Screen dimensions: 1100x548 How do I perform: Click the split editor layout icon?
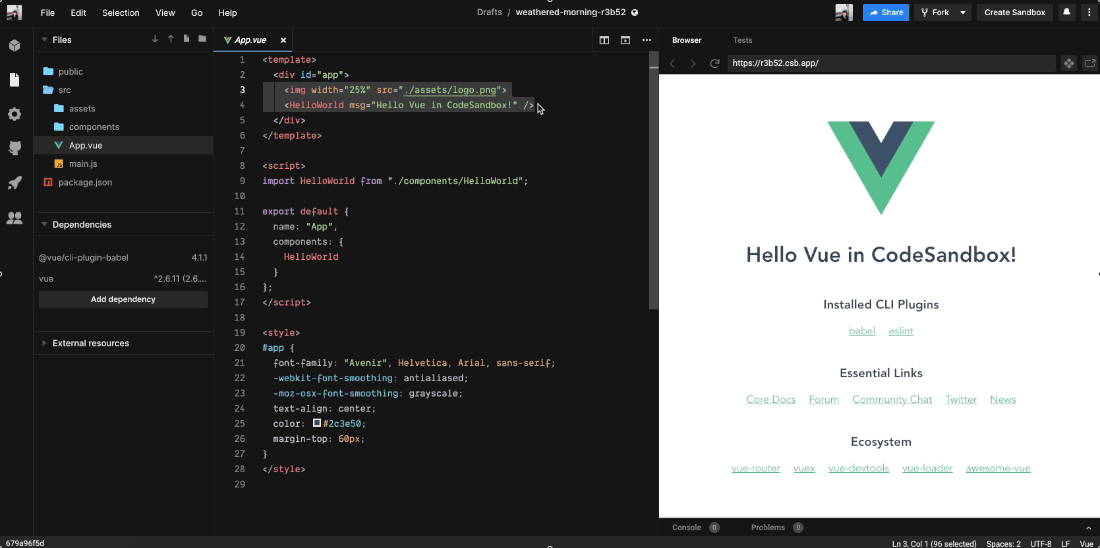[x=604, y=40]
